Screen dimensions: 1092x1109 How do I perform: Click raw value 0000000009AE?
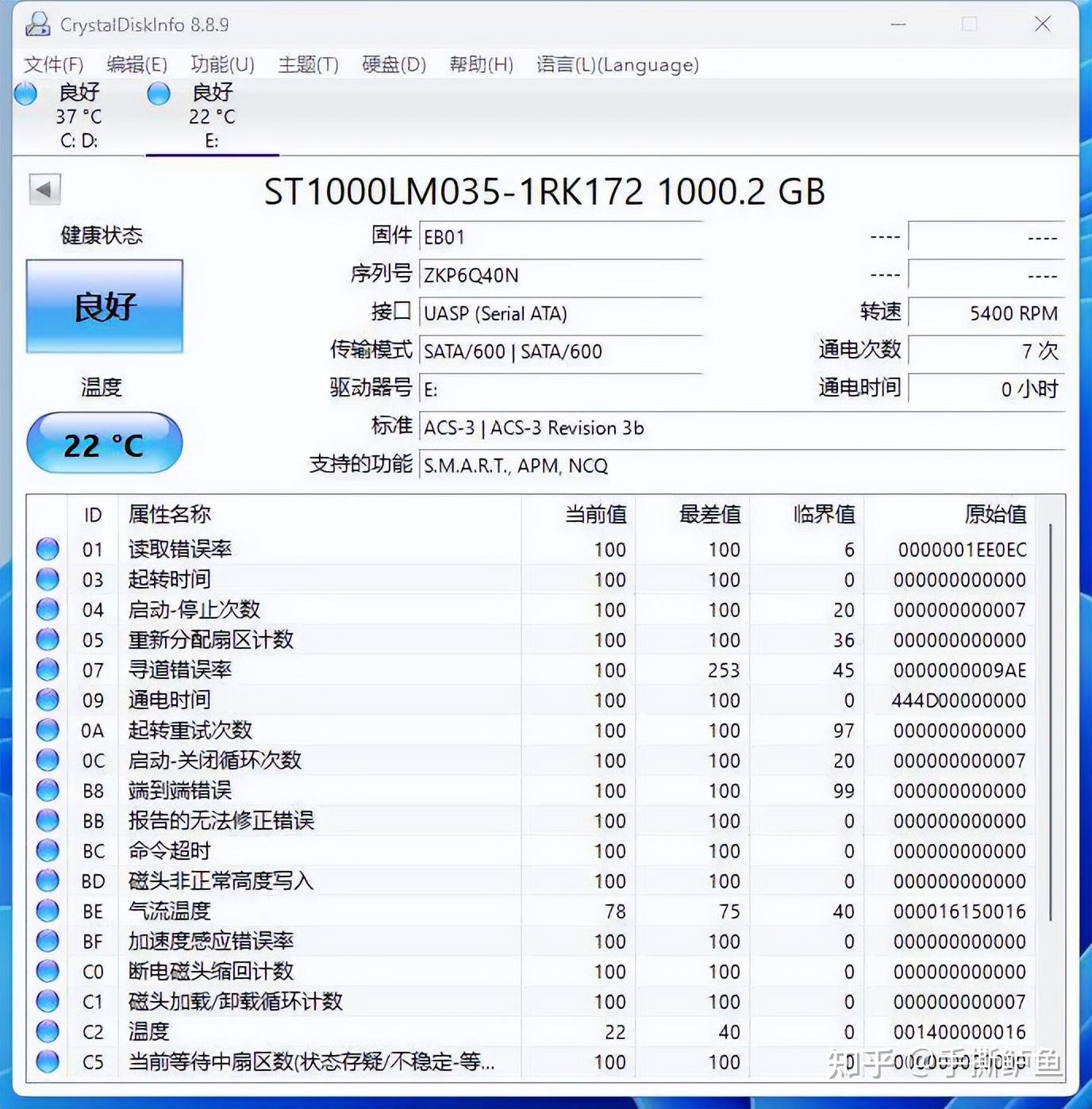coord(959,670)
